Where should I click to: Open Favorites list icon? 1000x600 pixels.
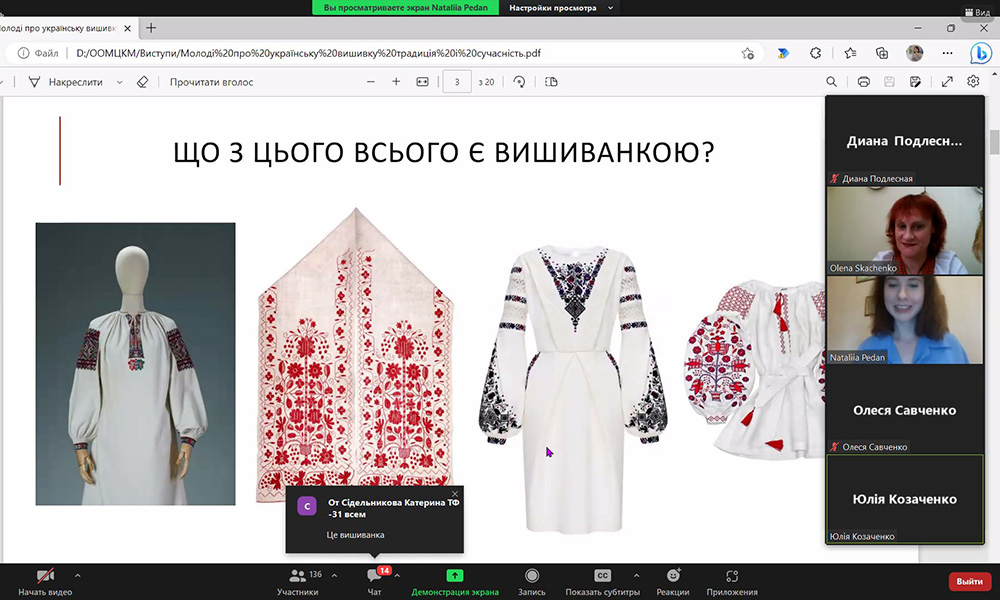[x=849, y=54]
